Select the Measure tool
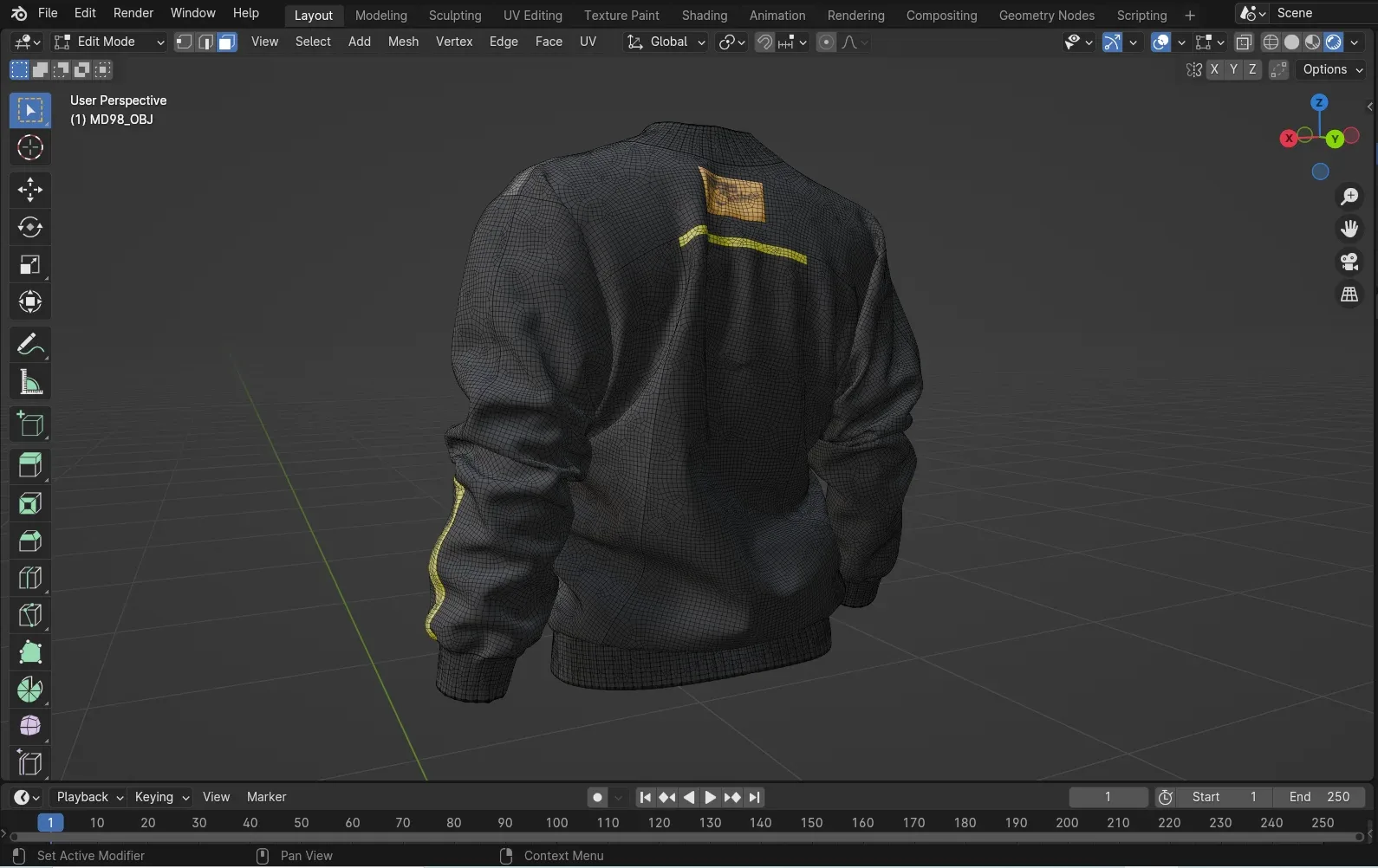 click(x=30, y=381)
